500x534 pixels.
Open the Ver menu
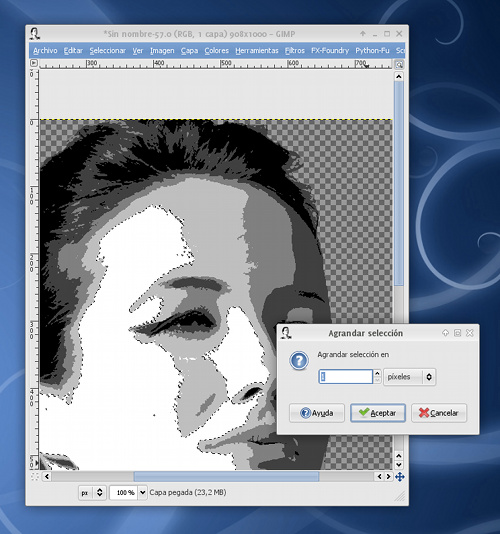pyautogui.click(x=138, y=51)
